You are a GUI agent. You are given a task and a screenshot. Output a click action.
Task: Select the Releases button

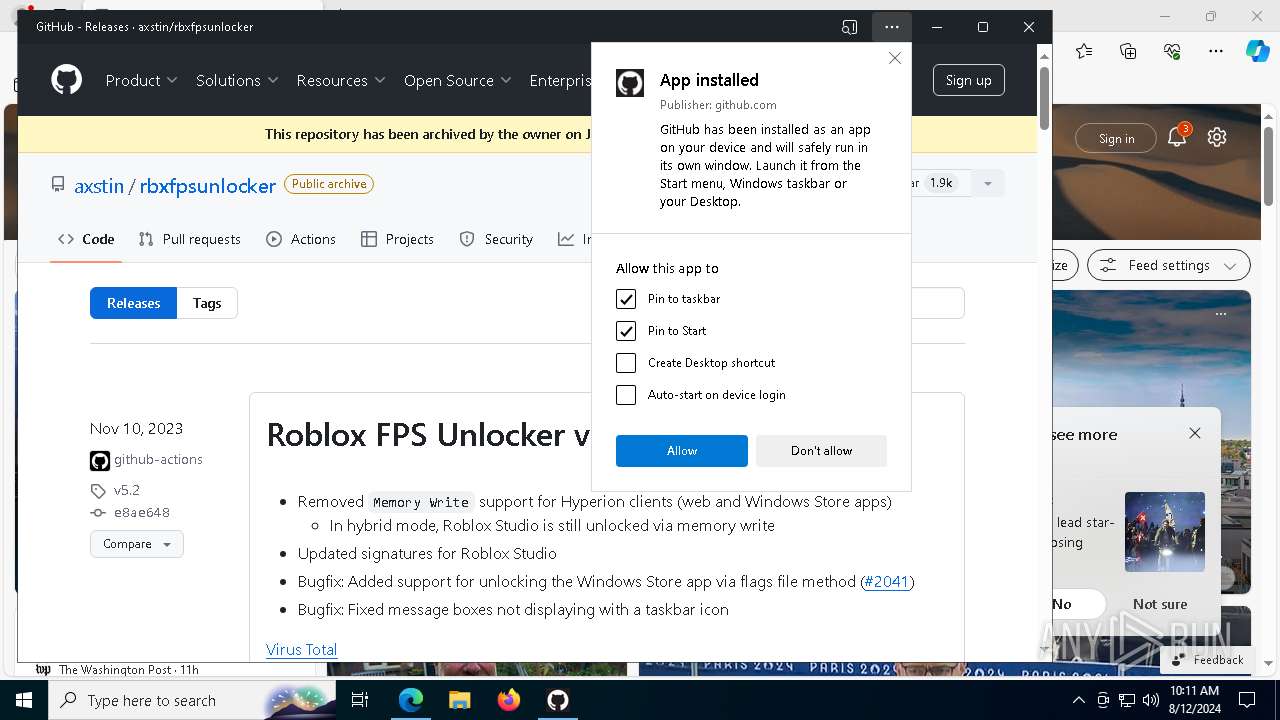(x=133, y=303)
